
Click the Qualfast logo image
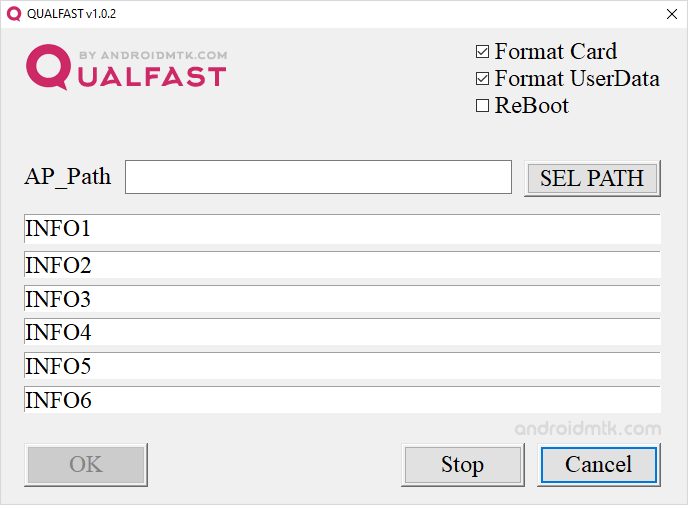[126, 67]
